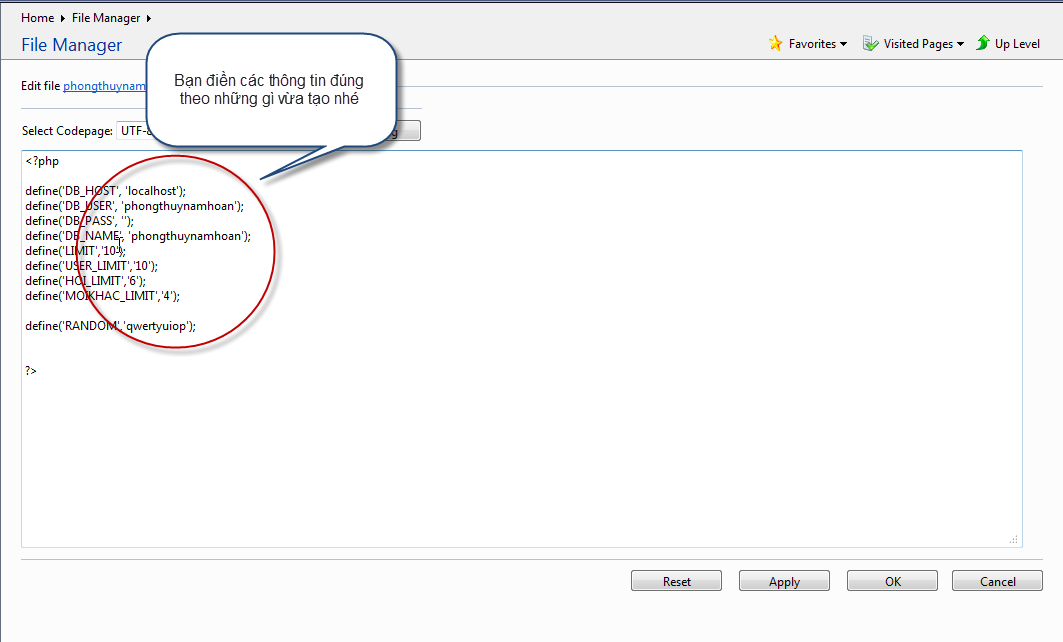Confirm changes with the OK button
The image size is (1063, 642).
(892, 581)
